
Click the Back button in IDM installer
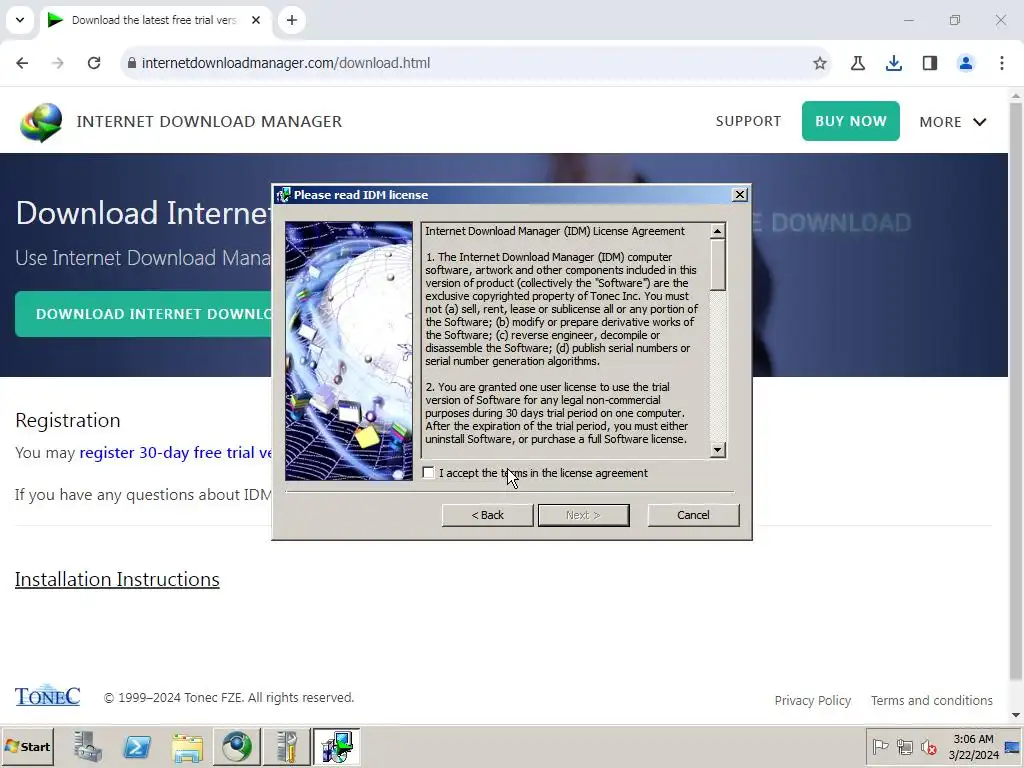[x=487, y=515]
